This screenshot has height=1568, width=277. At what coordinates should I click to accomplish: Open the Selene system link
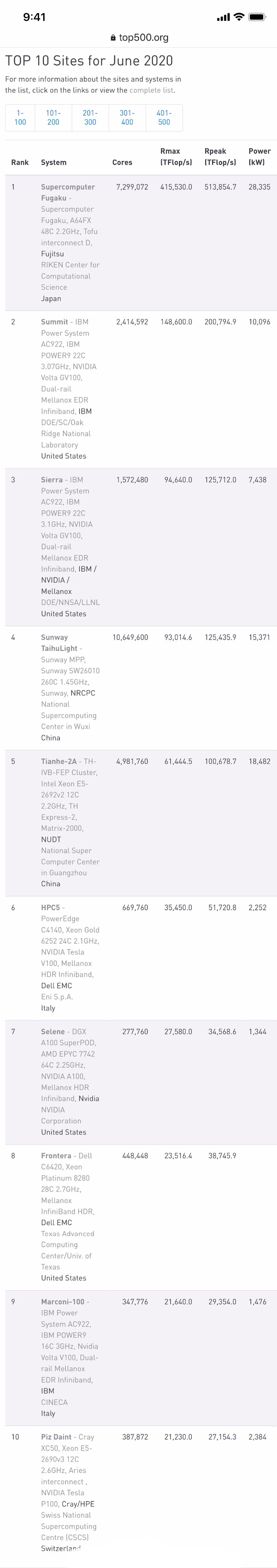pos(53,1031)
